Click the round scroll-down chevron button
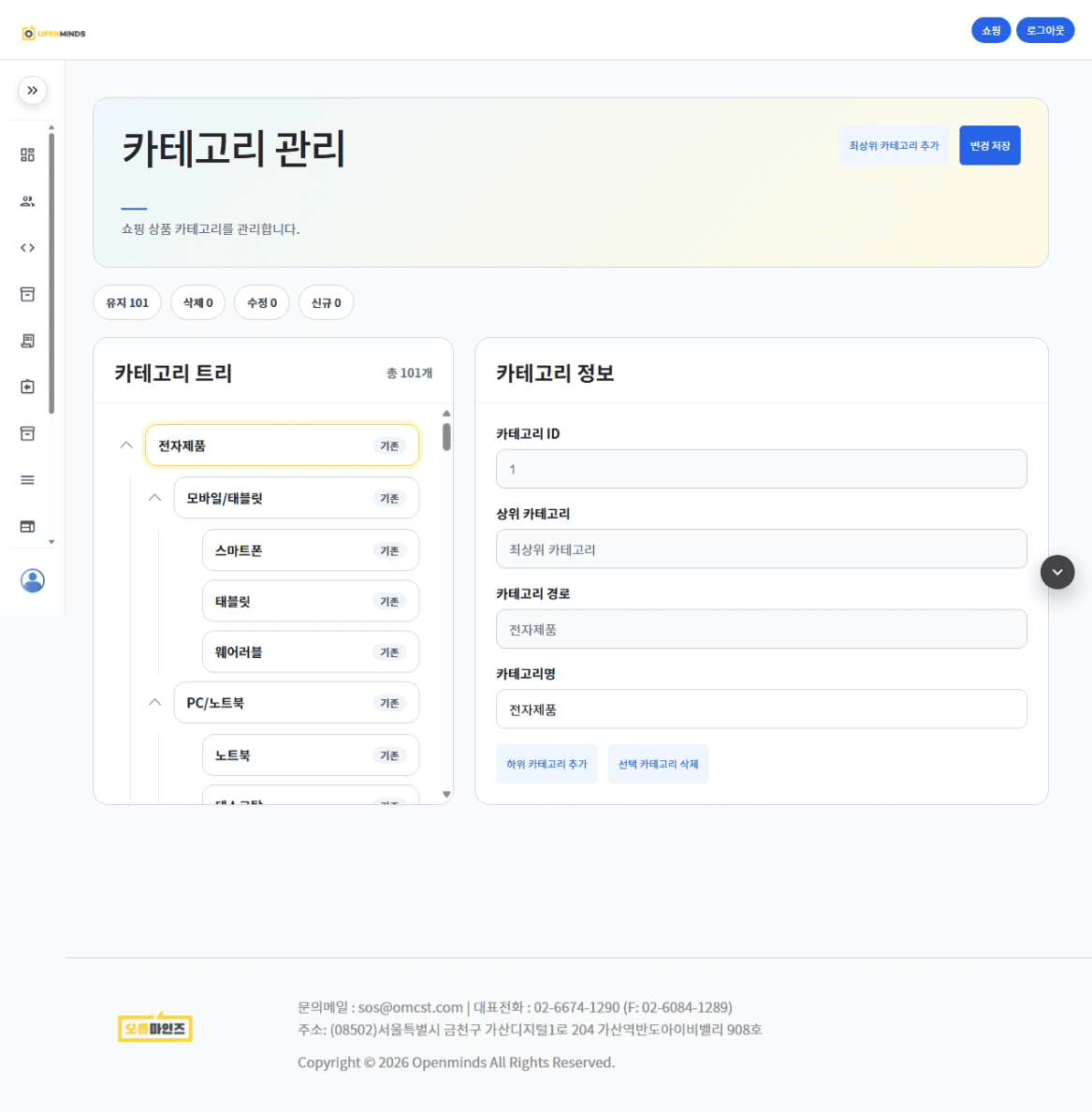Viewport: 1092px width, 1112px height. pyautogui.click(x=1057, y=572)
